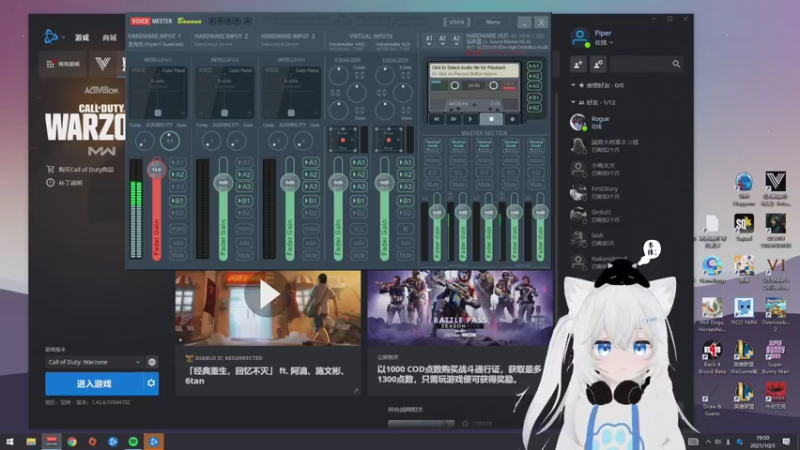800x450 pixels.
Task: Click the Intellipan pad of Hardware Input 1
Action: click(158, 92)
